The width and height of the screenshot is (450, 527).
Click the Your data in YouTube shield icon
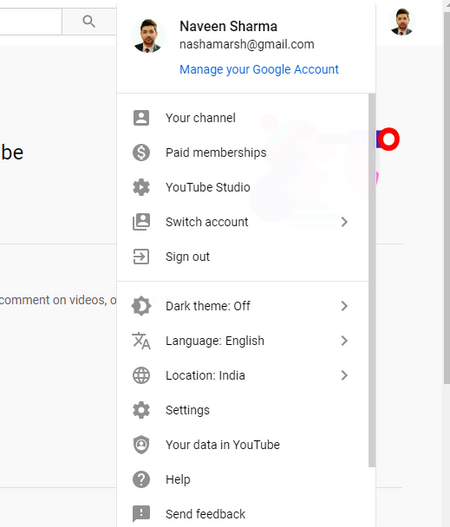141,445
